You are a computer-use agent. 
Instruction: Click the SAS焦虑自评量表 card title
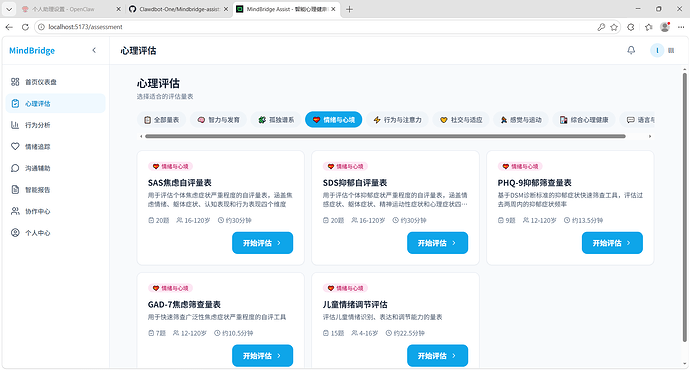(x=180, y=183)
